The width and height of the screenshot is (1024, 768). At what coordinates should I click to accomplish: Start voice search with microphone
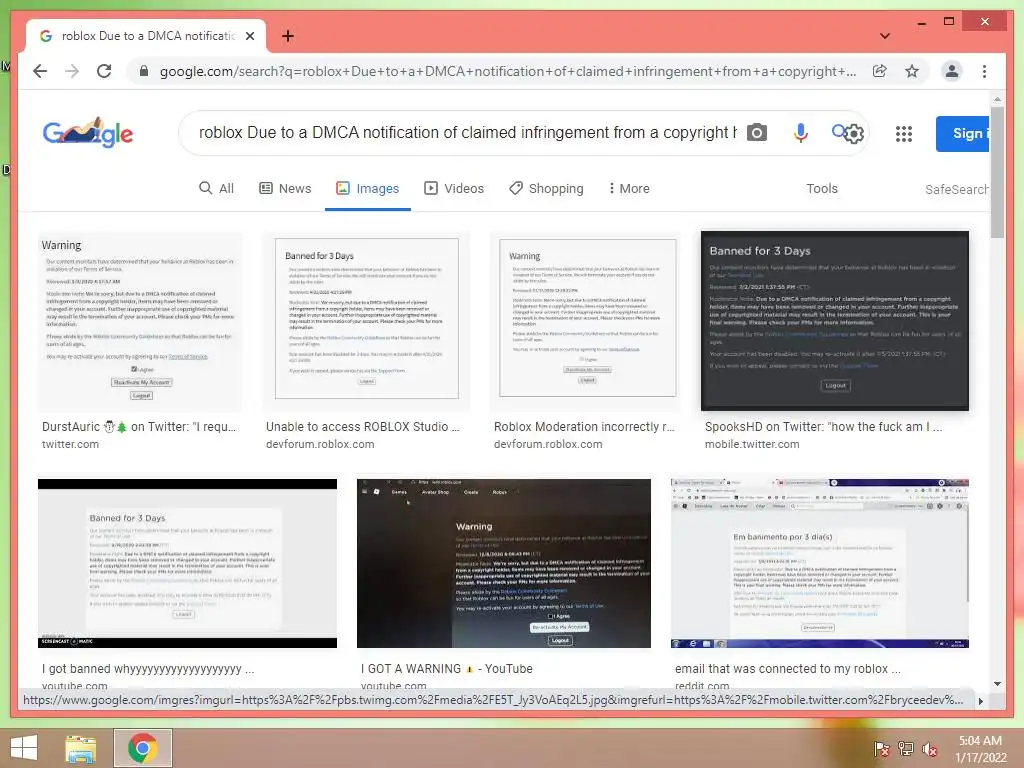801,133
